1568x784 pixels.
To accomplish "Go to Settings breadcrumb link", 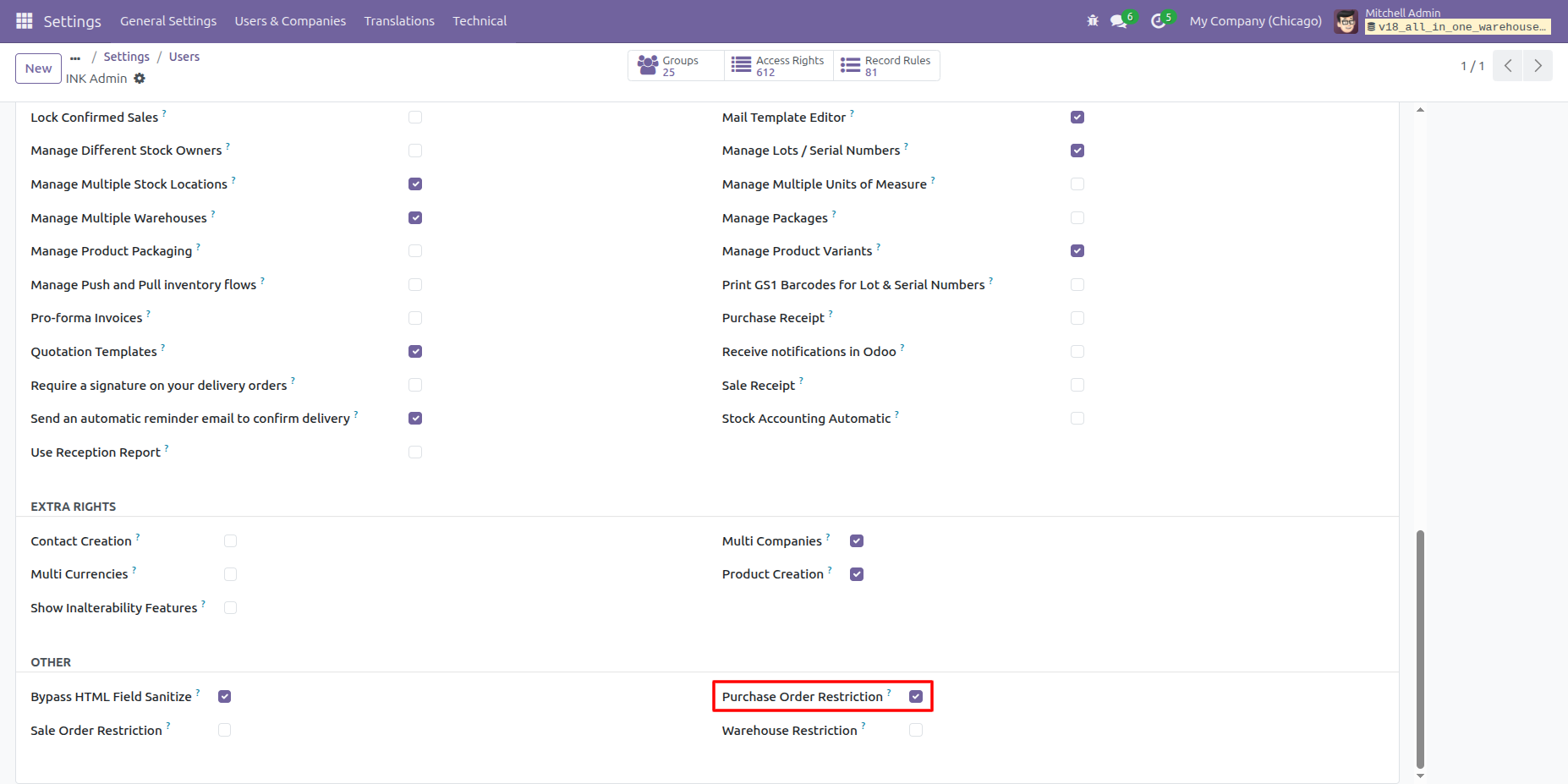I will (126, 57).
